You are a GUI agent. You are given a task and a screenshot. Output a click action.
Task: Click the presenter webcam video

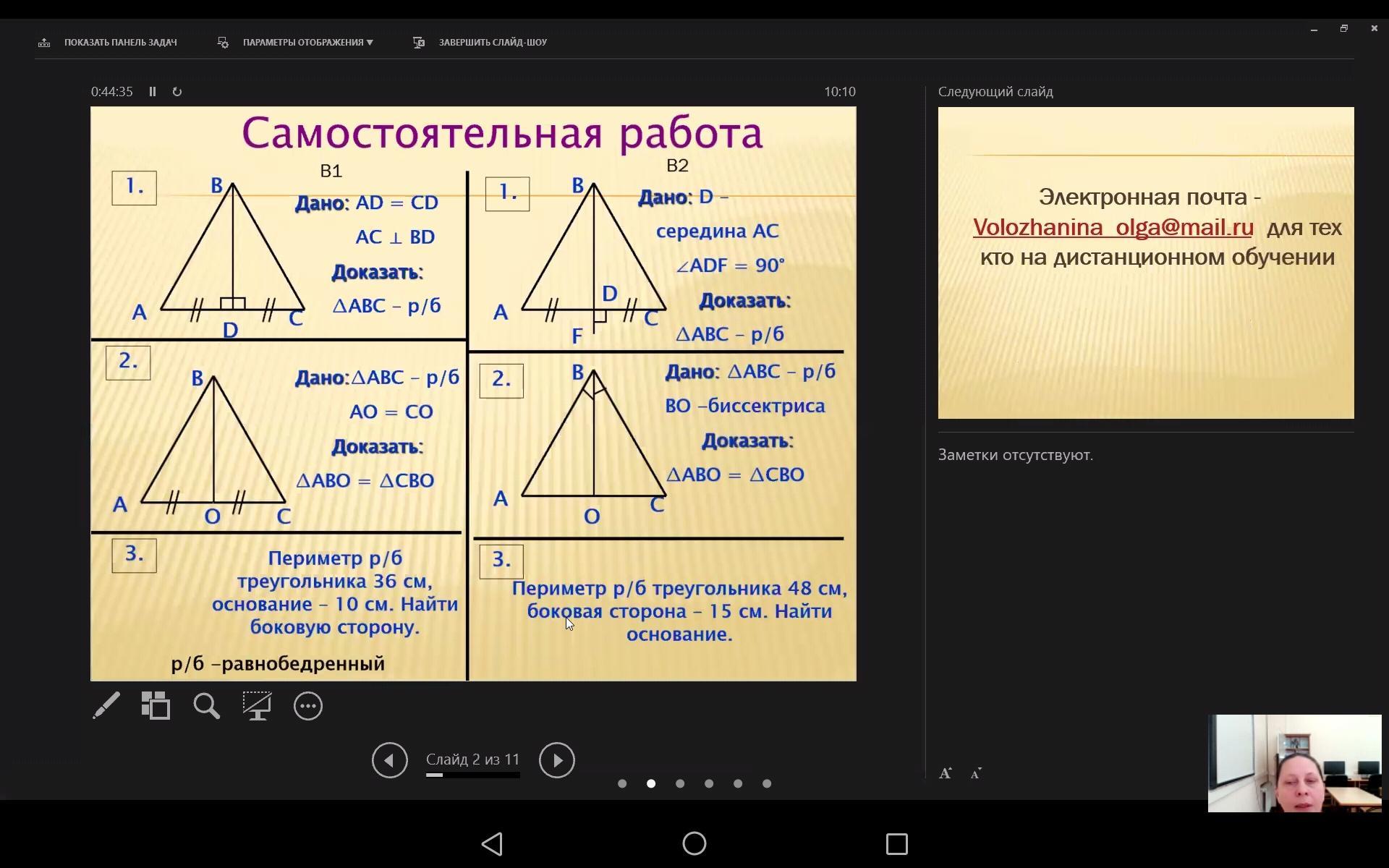1295,763
